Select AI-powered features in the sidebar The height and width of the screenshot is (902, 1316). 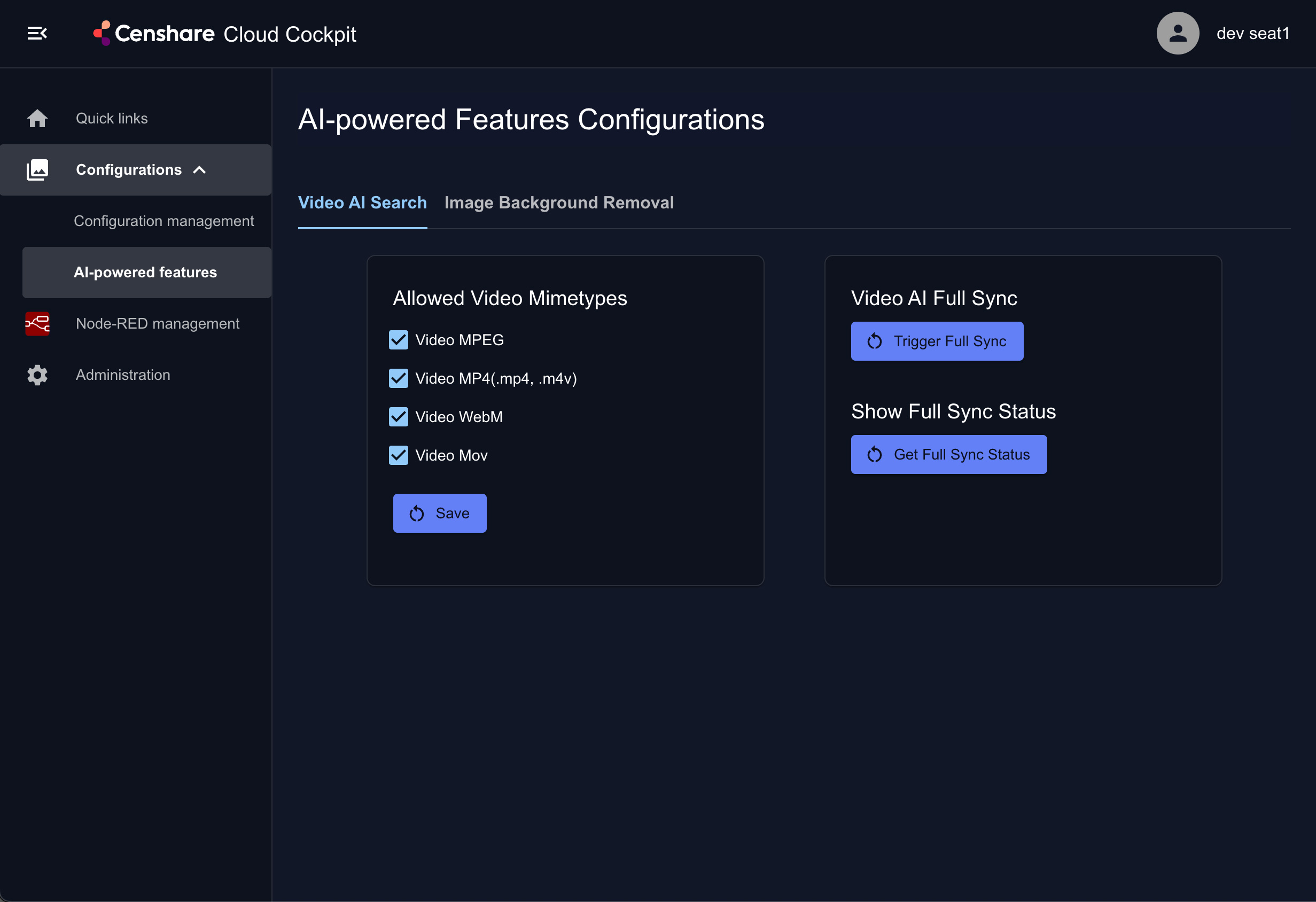click(146, 273)
